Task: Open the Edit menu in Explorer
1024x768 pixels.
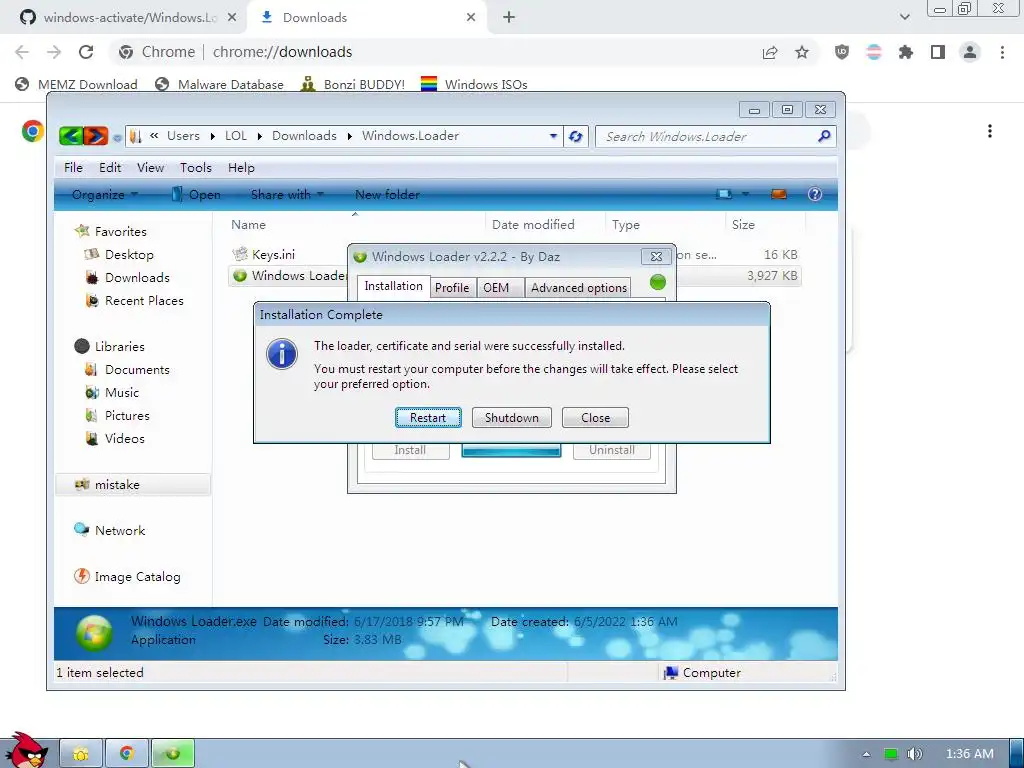Action: [110, 167]
